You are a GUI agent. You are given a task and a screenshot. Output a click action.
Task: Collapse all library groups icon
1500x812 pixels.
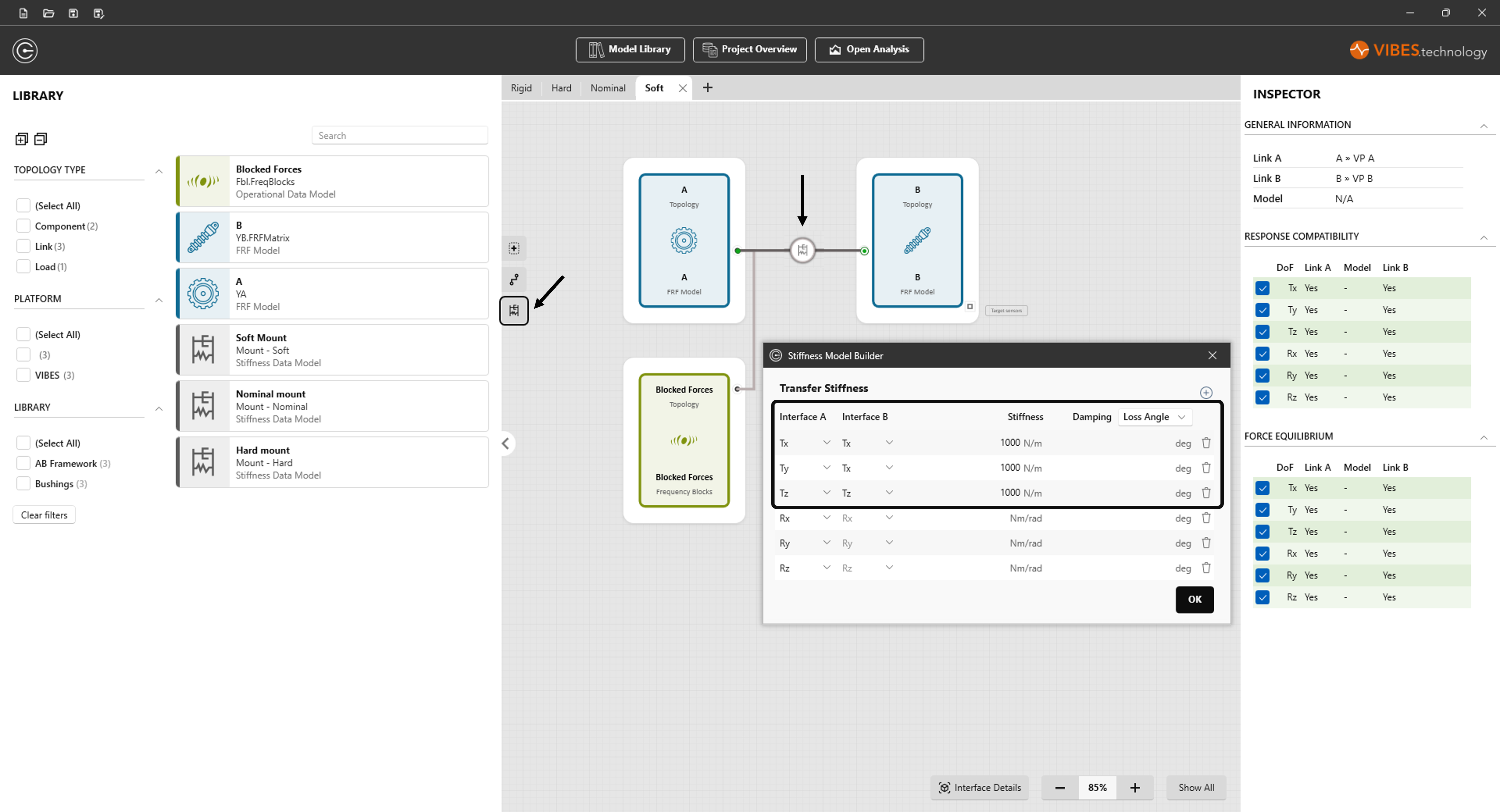41,139
